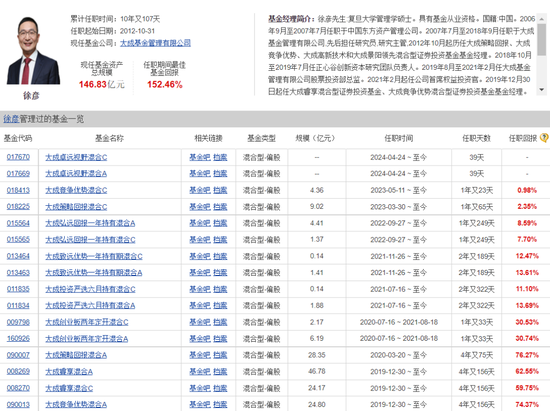Viewport: 550px width, 411px height.
Task: Click the biography scrollbar up arrow
Action: pos(542,18)
